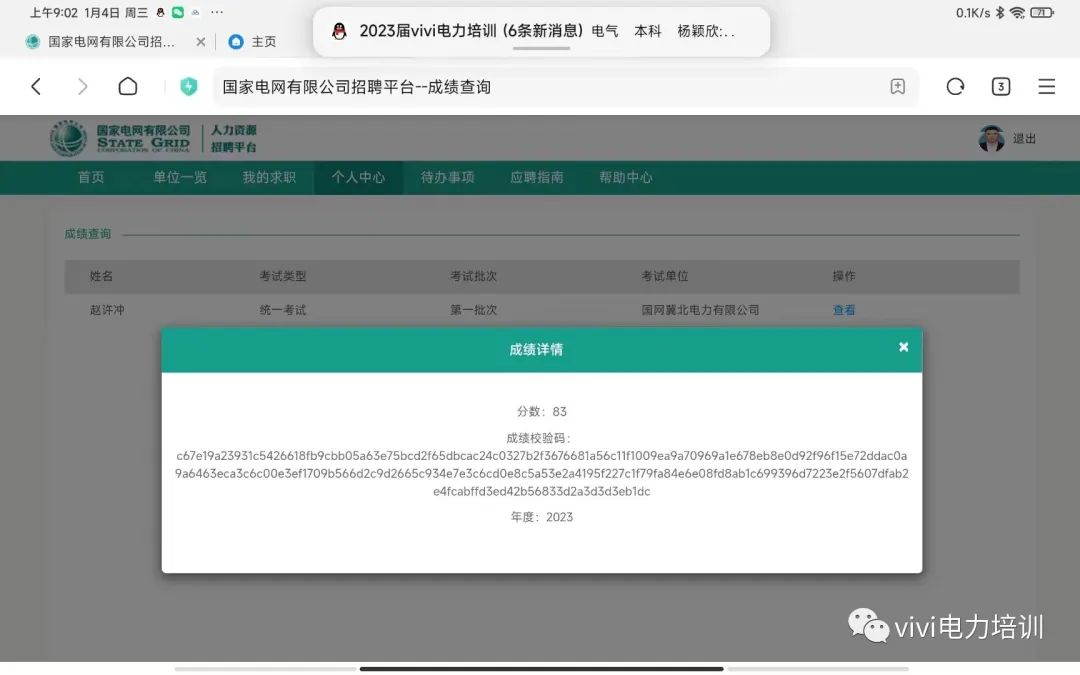Open the browser hamburger menu
This screenshot has height=675, width=1080.
pyautogui.click(x=1046, y=87)
